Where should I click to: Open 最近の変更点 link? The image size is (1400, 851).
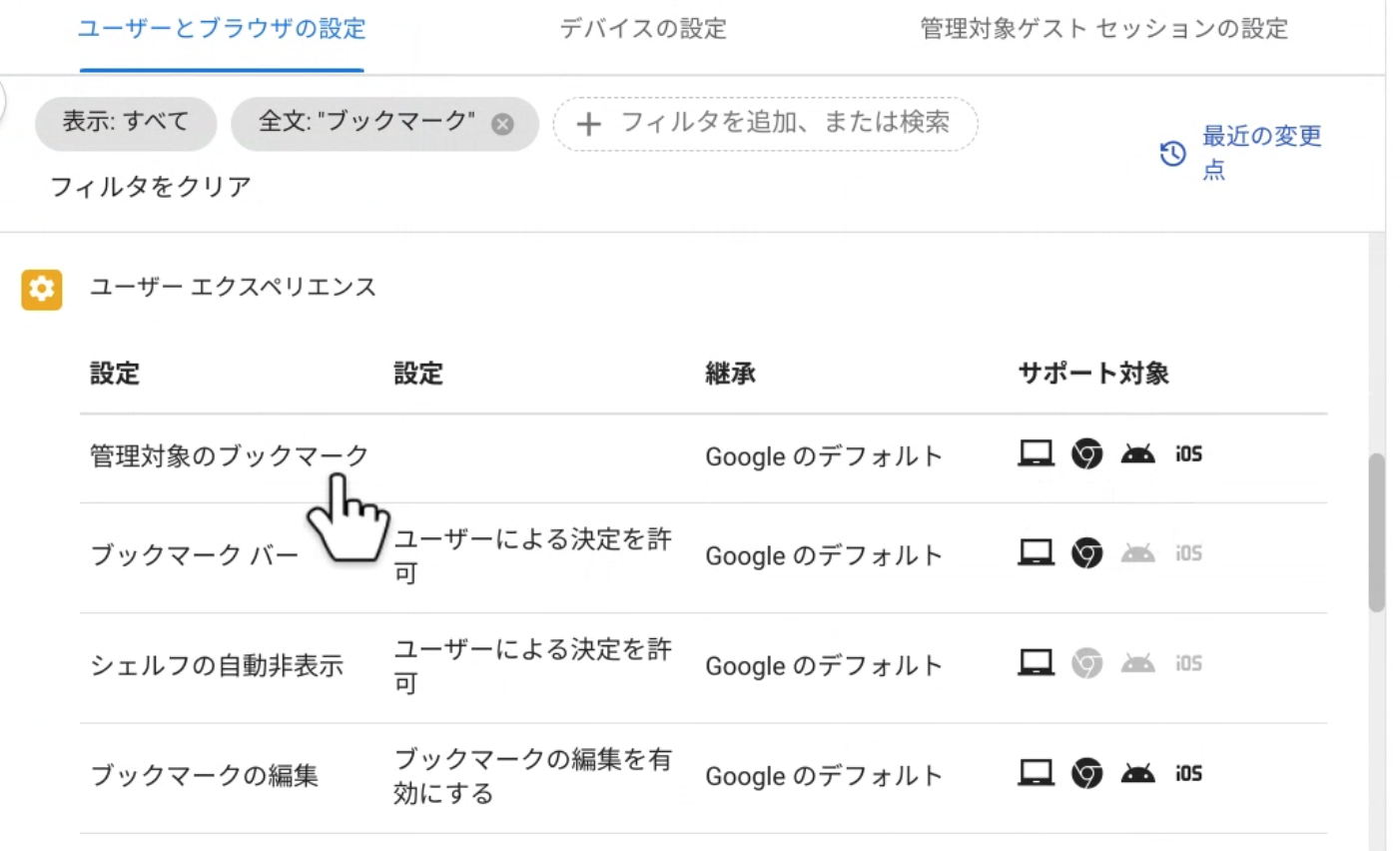1261,152
